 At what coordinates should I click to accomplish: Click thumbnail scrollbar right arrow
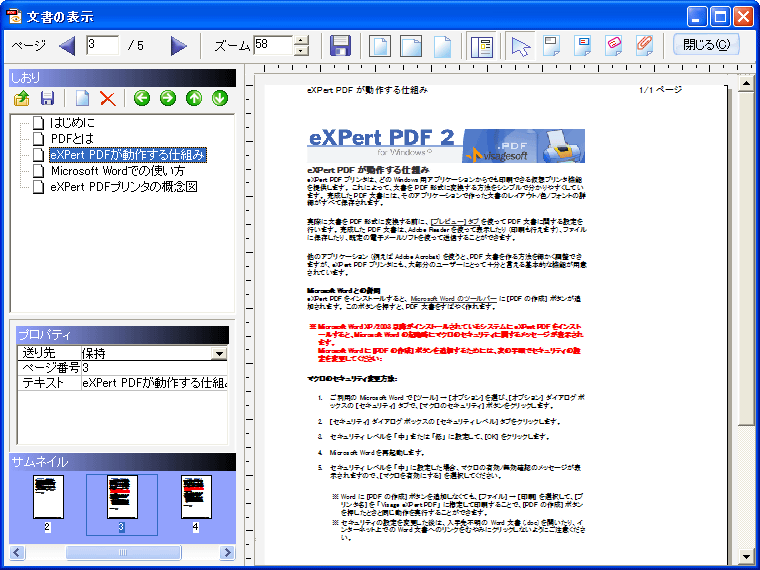pyautogui.click(x=227, y=552)
